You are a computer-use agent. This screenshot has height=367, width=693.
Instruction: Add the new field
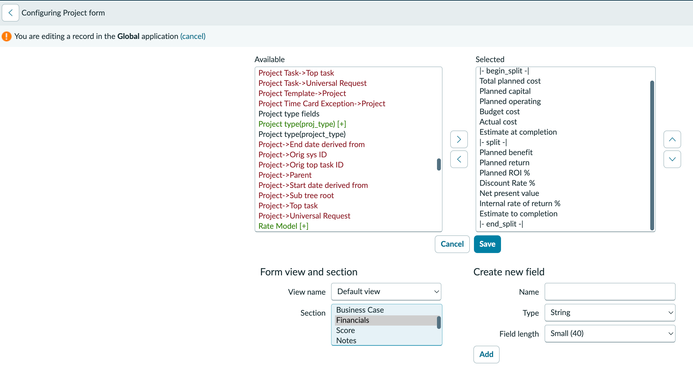(x=486, y=354)
